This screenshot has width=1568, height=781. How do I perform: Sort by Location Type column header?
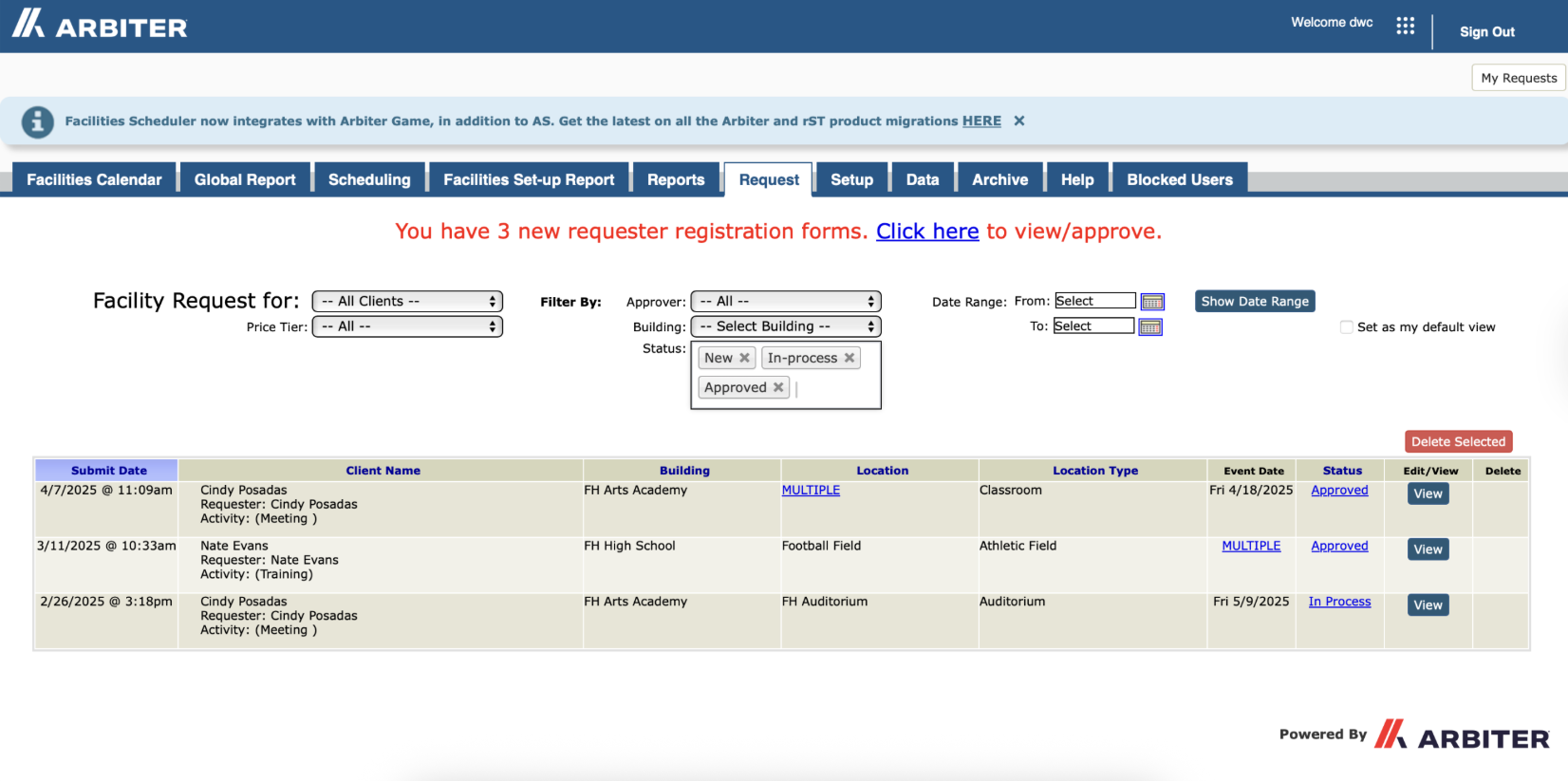[1094, 470]
